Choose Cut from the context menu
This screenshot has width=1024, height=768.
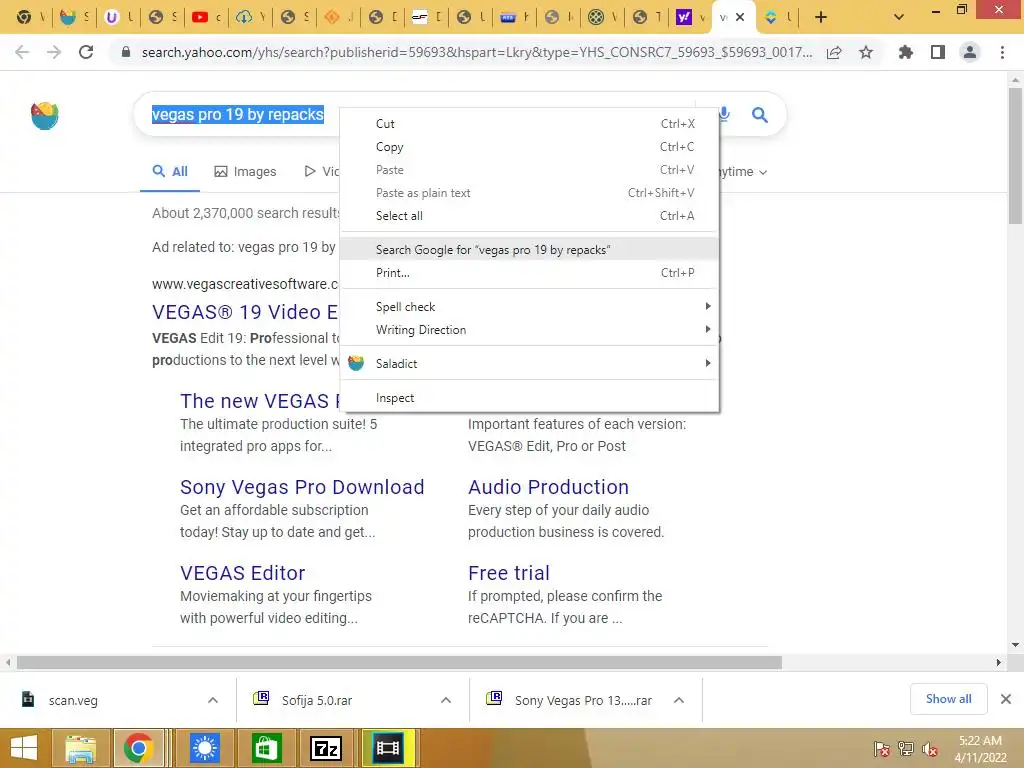pos(529,123)
